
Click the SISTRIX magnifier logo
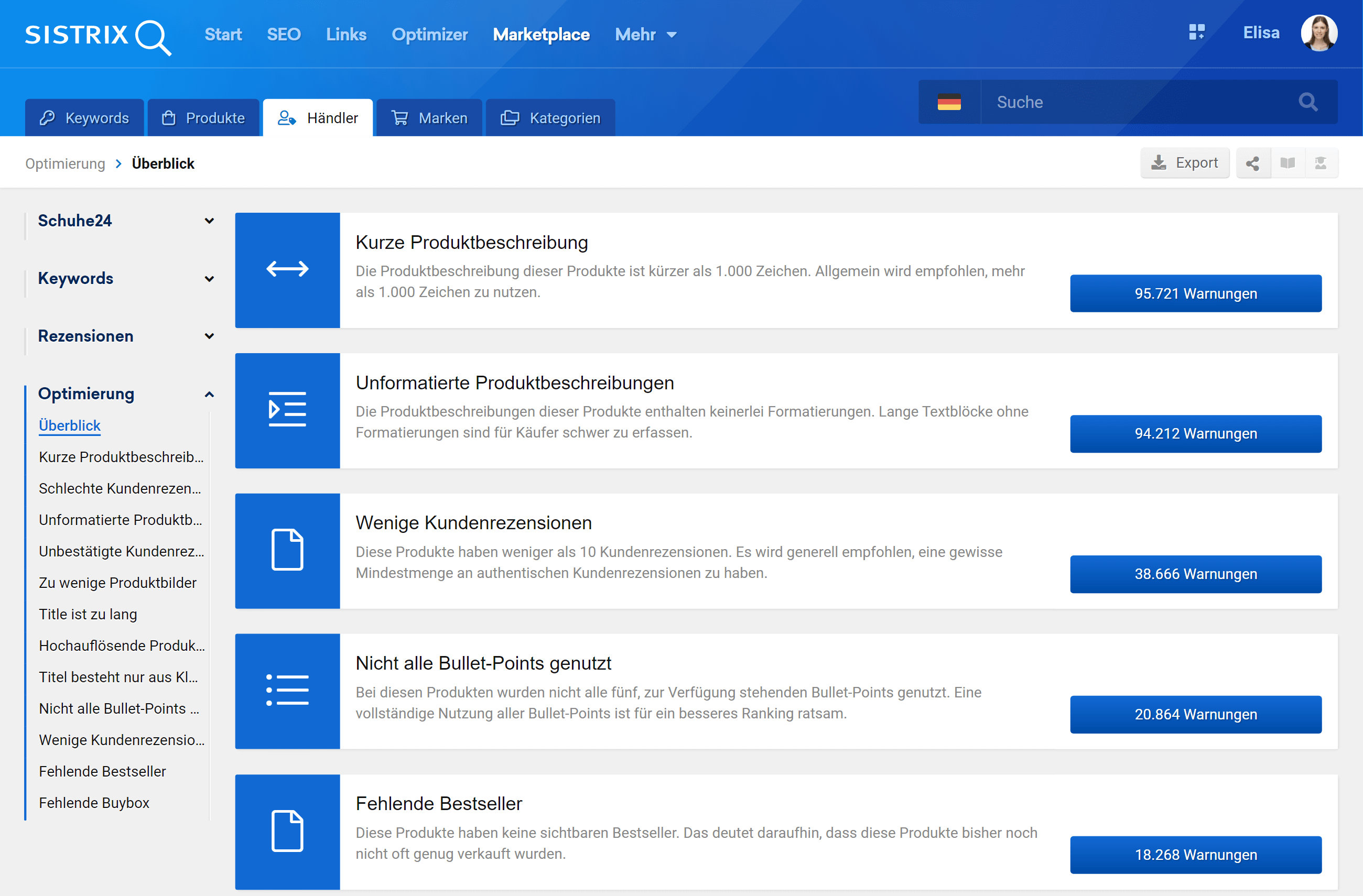pos(153,37)
